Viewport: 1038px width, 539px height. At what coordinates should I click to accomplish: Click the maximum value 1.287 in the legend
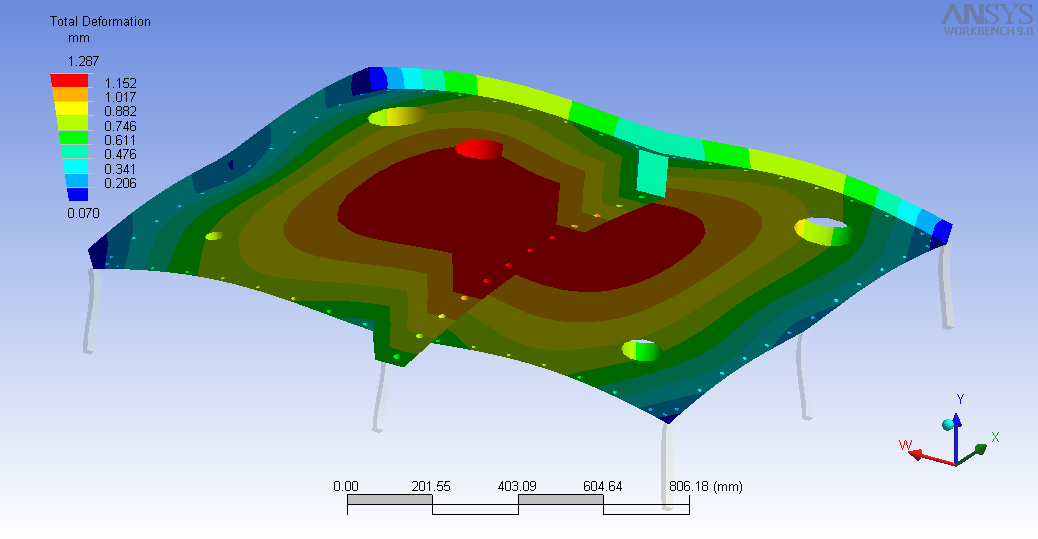tap(83, 62)
